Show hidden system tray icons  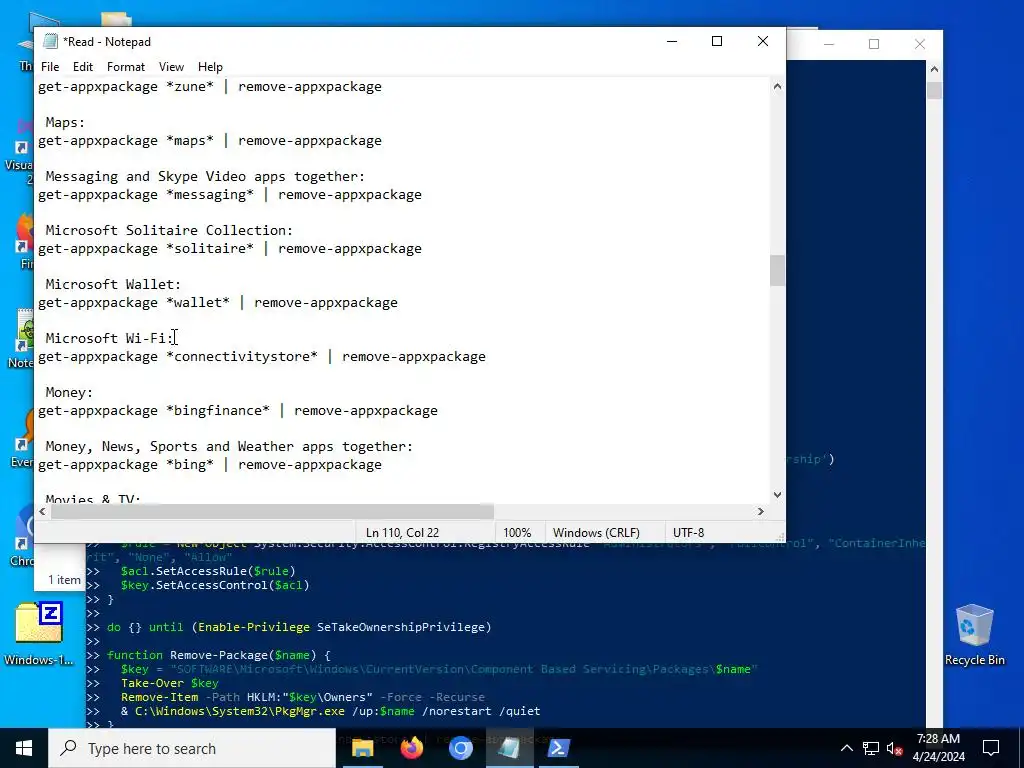tap(846, 748)
